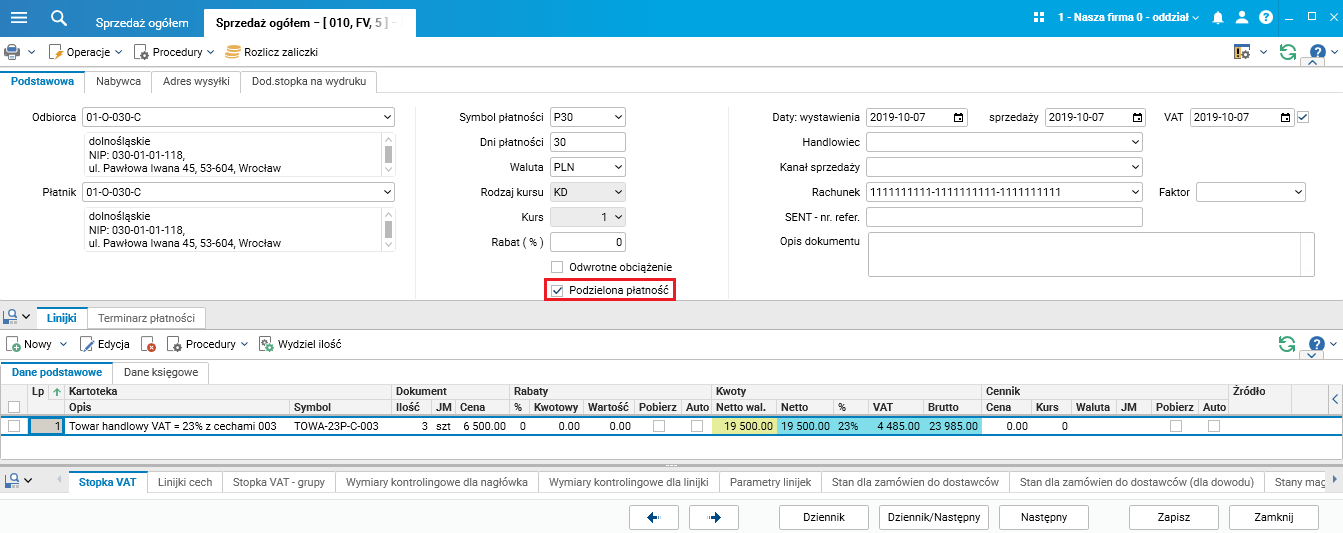Click Edycja to edit the line

(106, 344)
